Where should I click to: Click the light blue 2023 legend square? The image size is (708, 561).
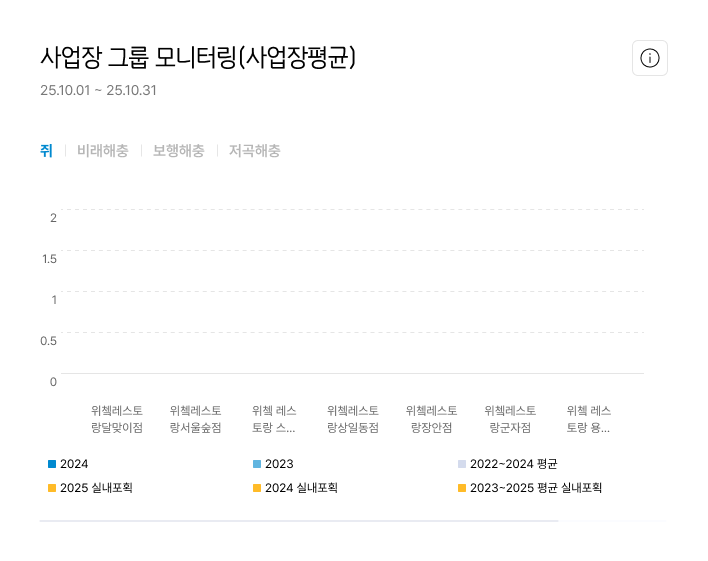(257, 464)
